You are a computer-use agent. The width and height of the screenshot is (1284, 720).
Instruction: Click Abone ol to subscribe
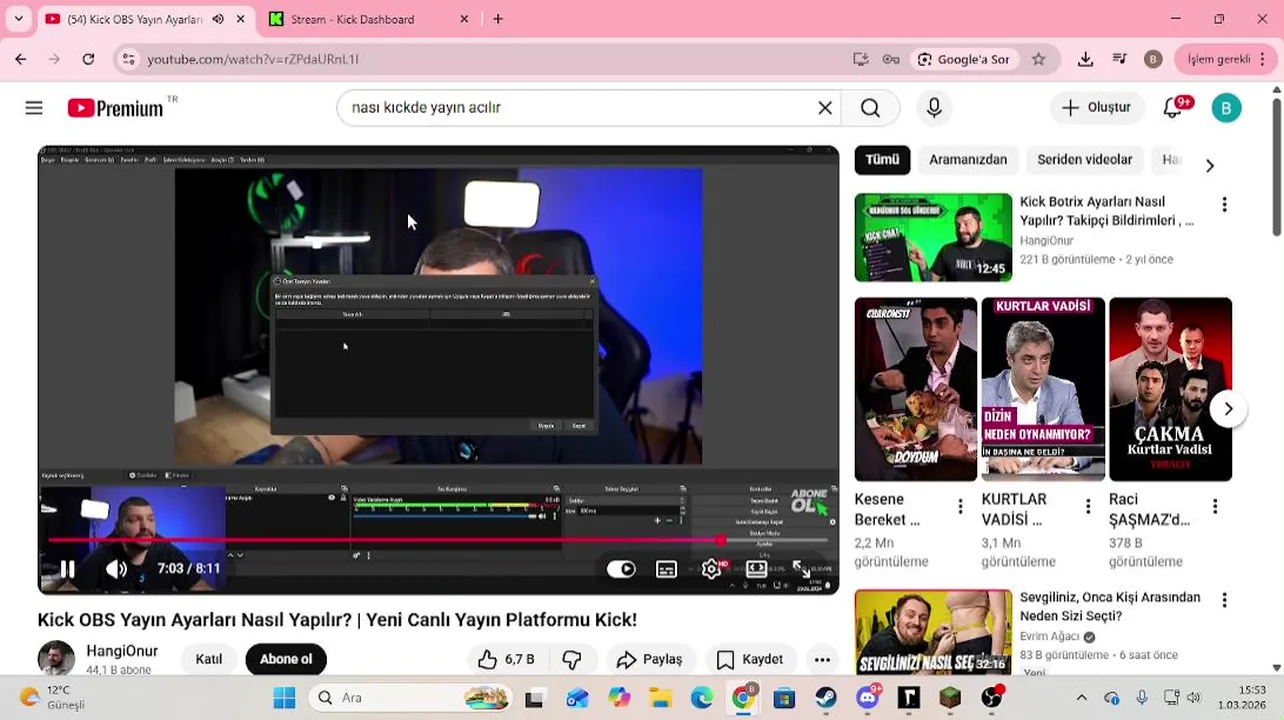pyautogui.click(x=286, y=659)
